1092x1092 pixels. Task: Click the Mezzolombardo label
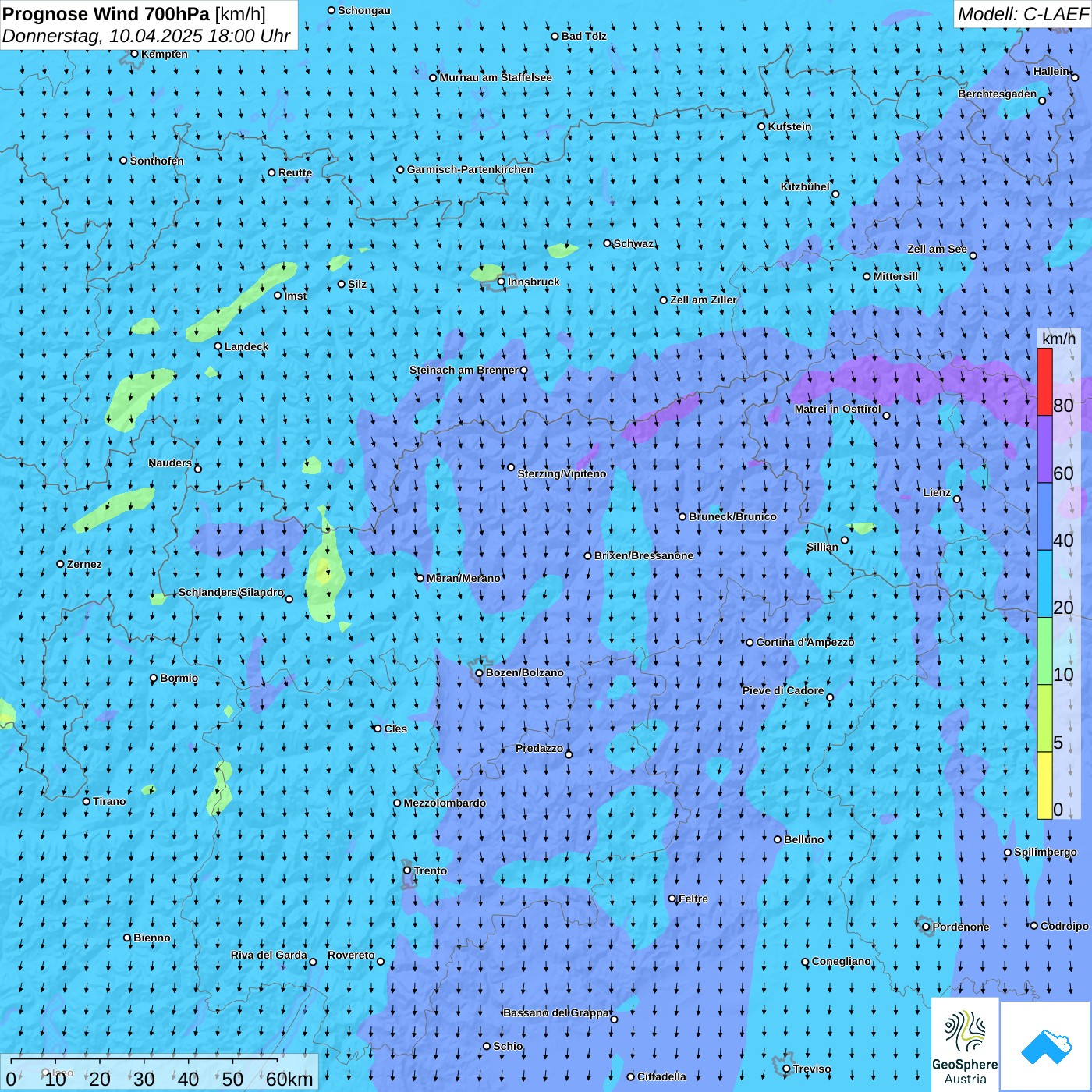(x=445, y=803)
